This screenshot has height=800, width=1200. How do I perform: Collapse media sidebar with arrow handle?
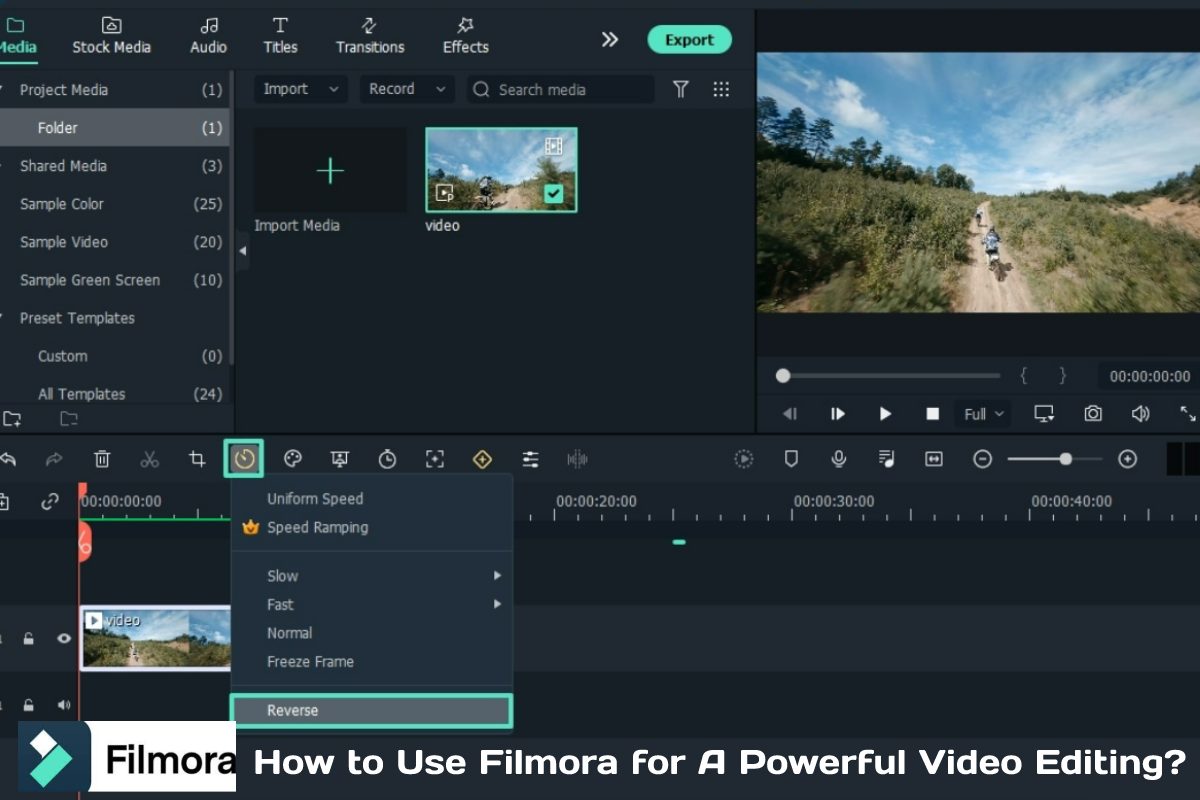[243, 251]
